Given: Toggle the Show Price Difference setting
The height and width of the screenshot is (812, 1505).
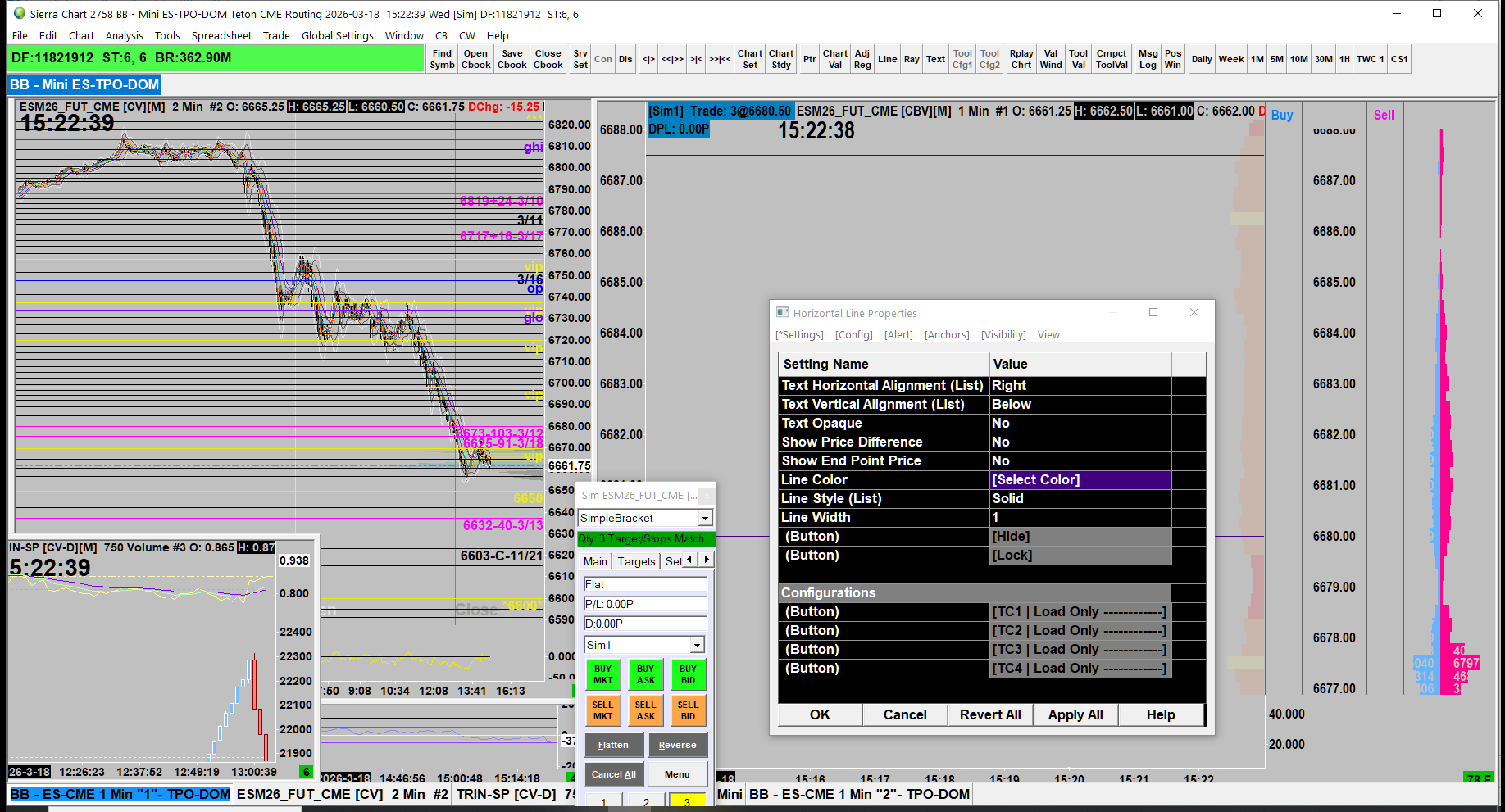Looking at the screenshot, I should 1080,442.
